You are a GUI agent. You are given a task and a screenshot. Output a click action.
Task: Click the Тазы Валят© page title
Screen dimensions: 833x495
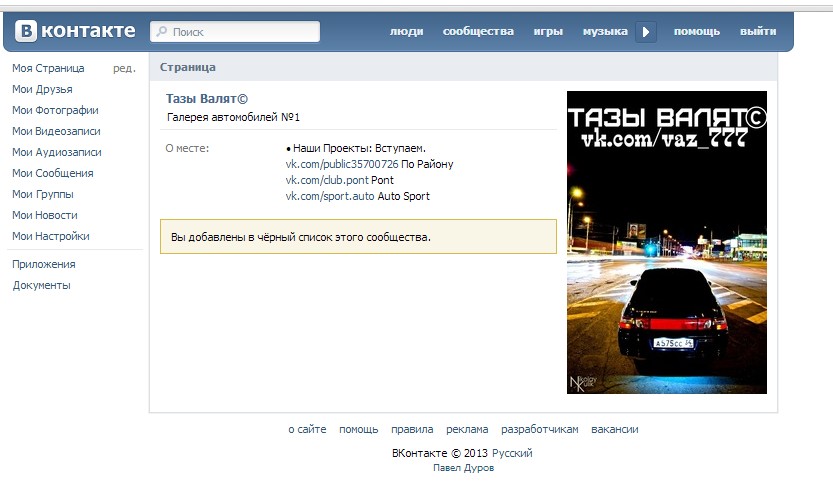click(x=207, y=99)
